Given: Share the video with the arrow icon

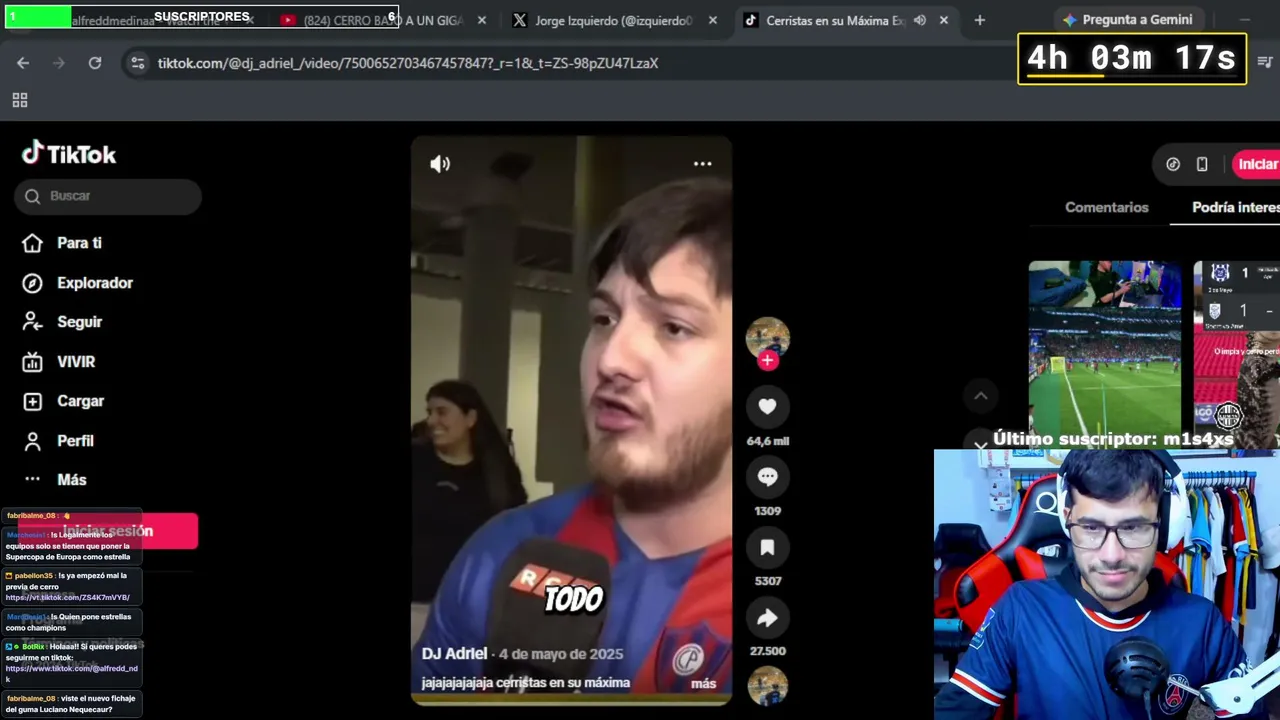Looking at the screenshot, I should [767, 618].
